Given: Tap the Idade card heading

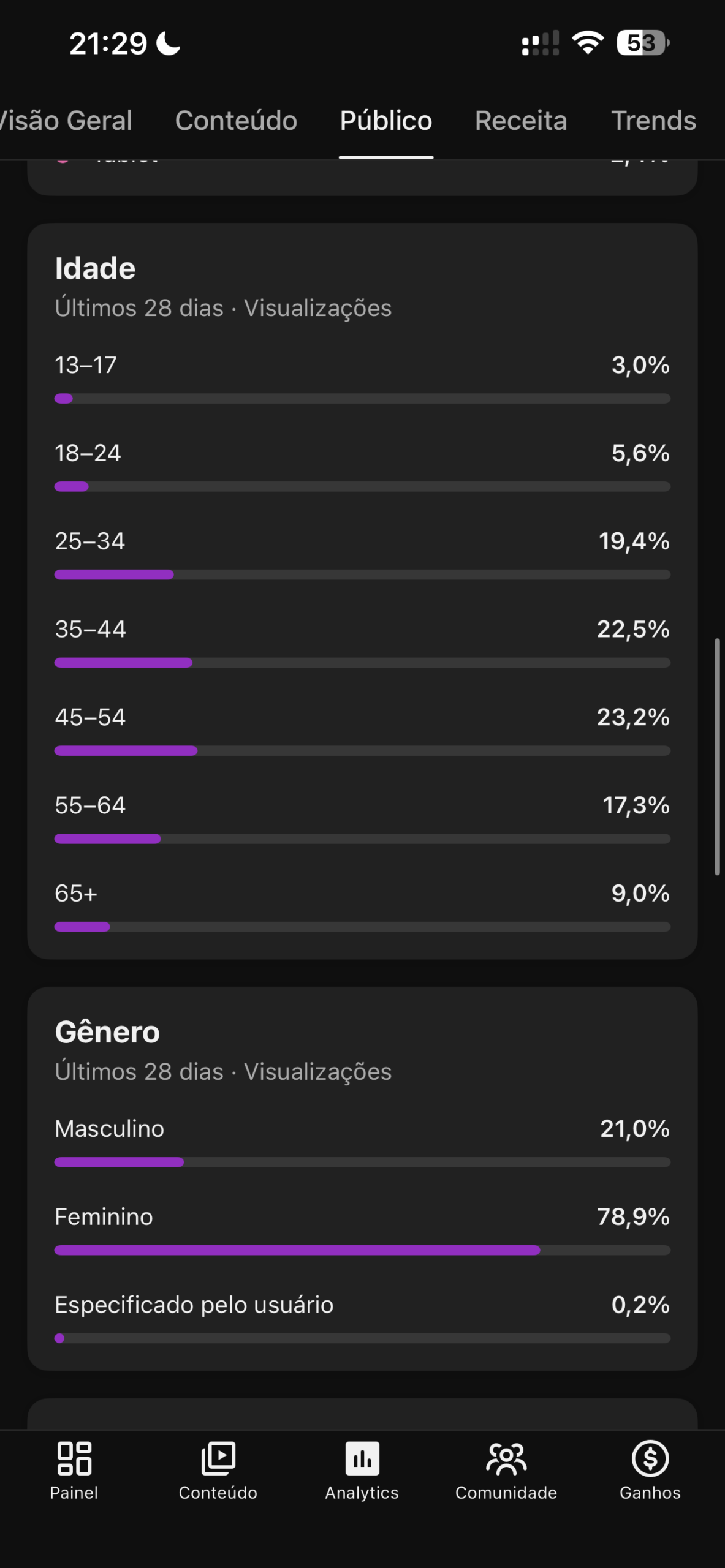Looking at the screenshot, I should pos(95,268).
